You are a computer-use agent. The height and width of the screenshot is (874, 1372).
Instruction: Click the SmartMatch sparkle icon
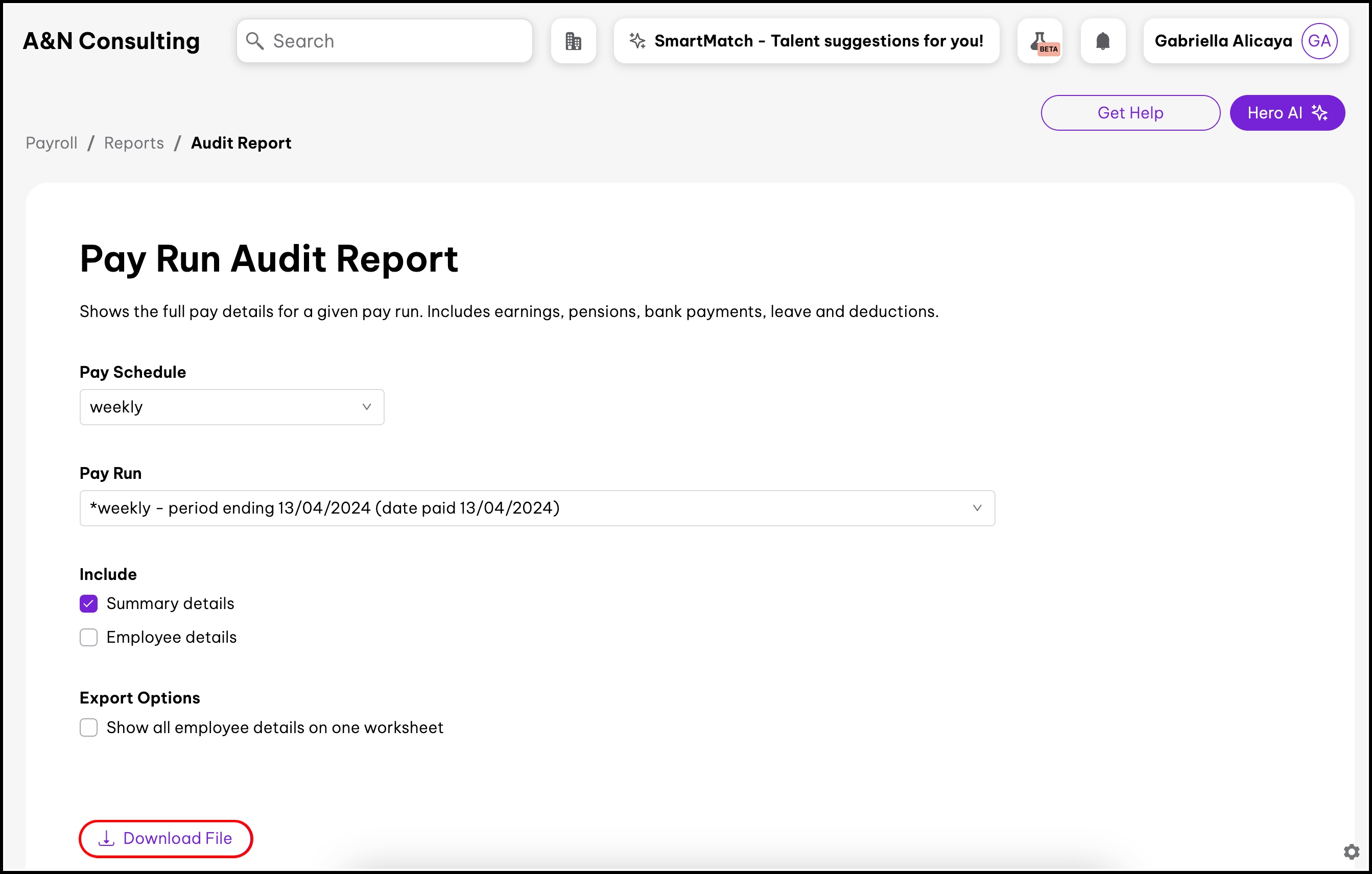637,41
